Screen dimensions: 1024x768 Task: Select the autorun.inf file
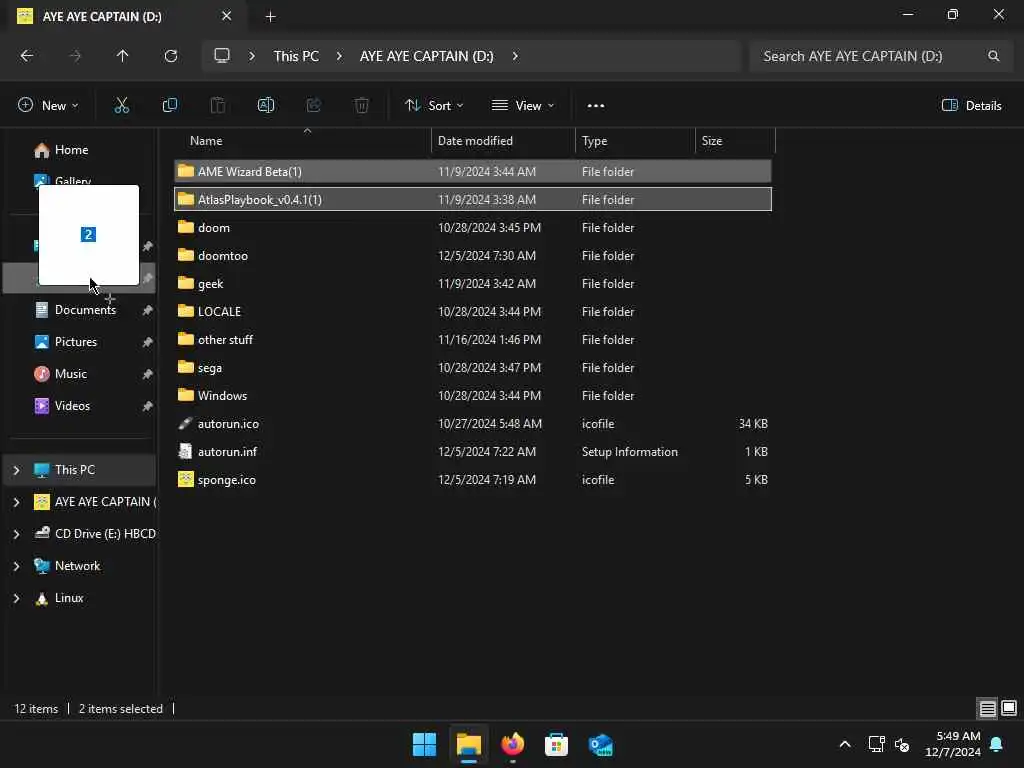point(473,452)
